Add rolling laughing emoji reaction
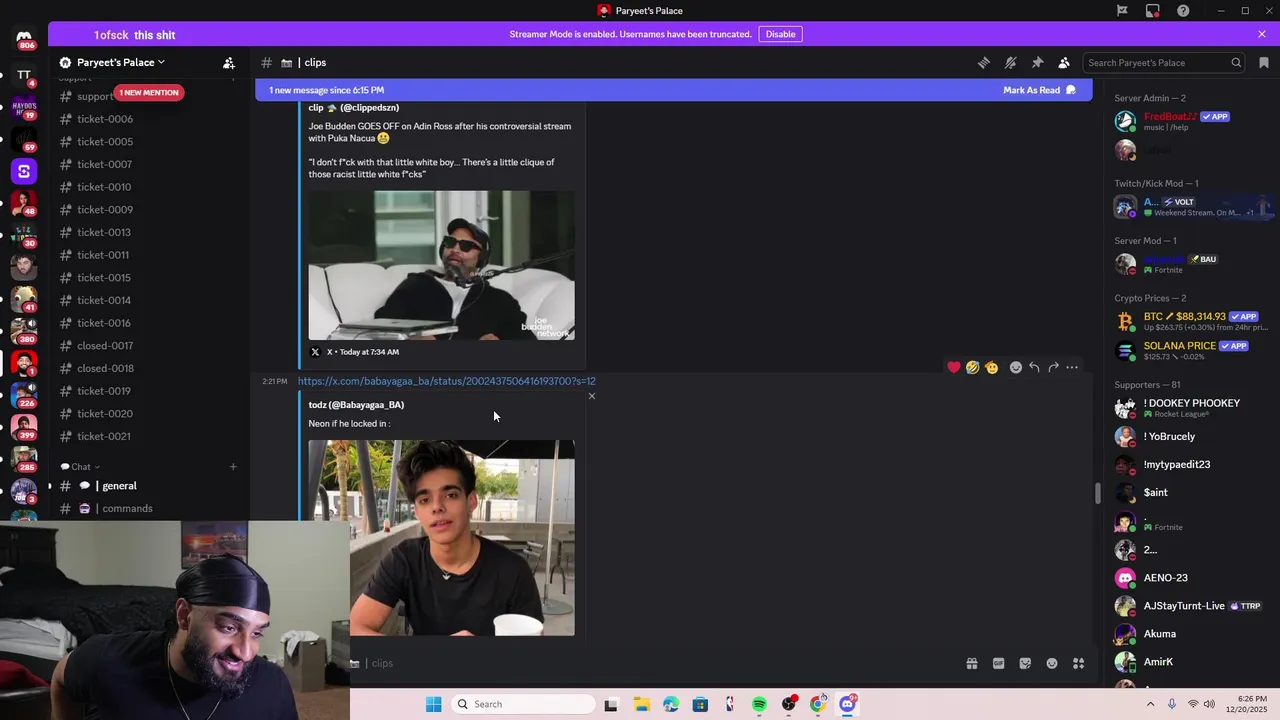Image resolution: width=1280 pixels, height=720 pixels. pyautogui.click(x=972, y=367)
